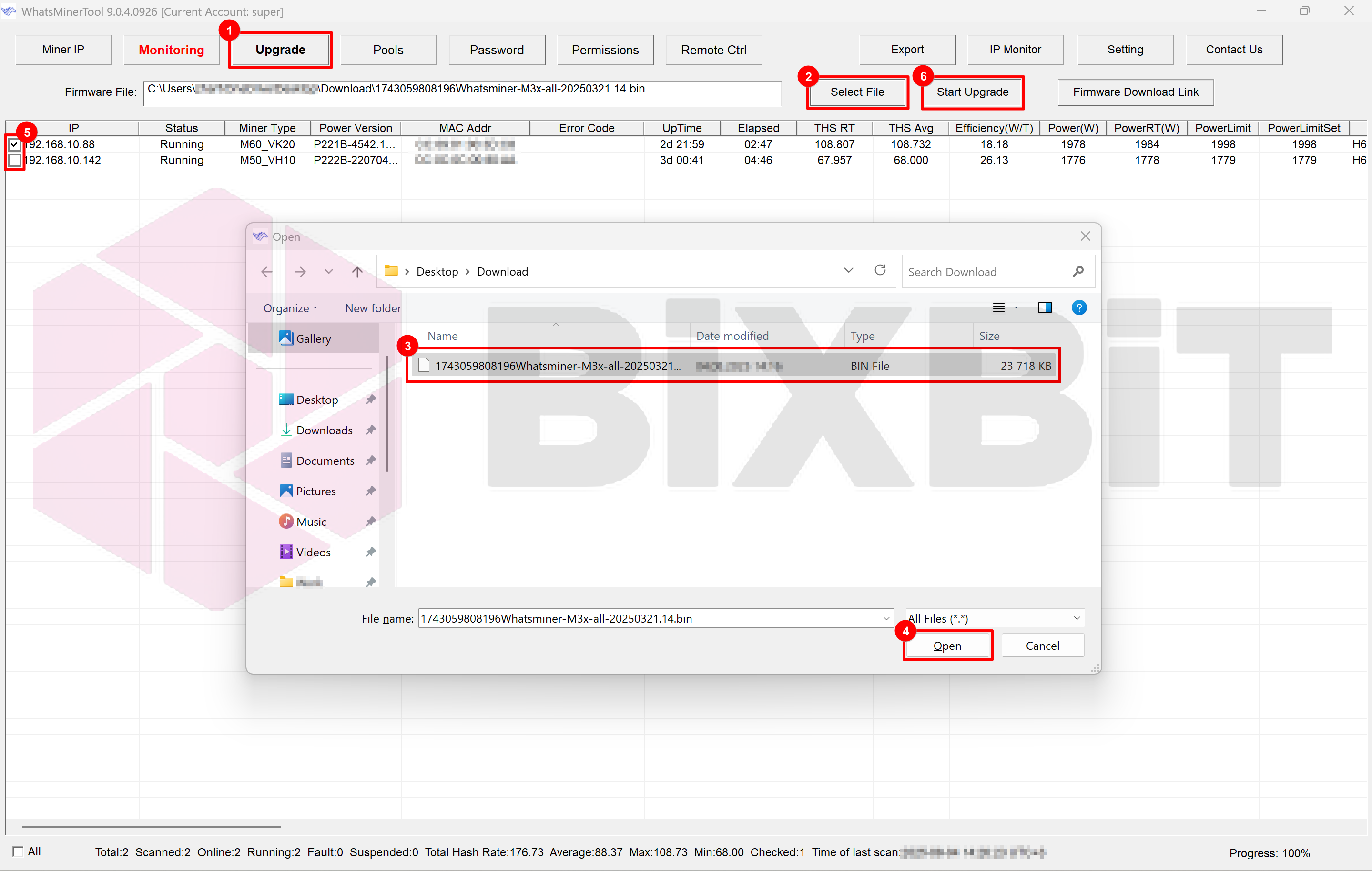The width and height of the screenshot is (1372, 871).
Task: Open the All Files type filter
Action: click(995, 618)
